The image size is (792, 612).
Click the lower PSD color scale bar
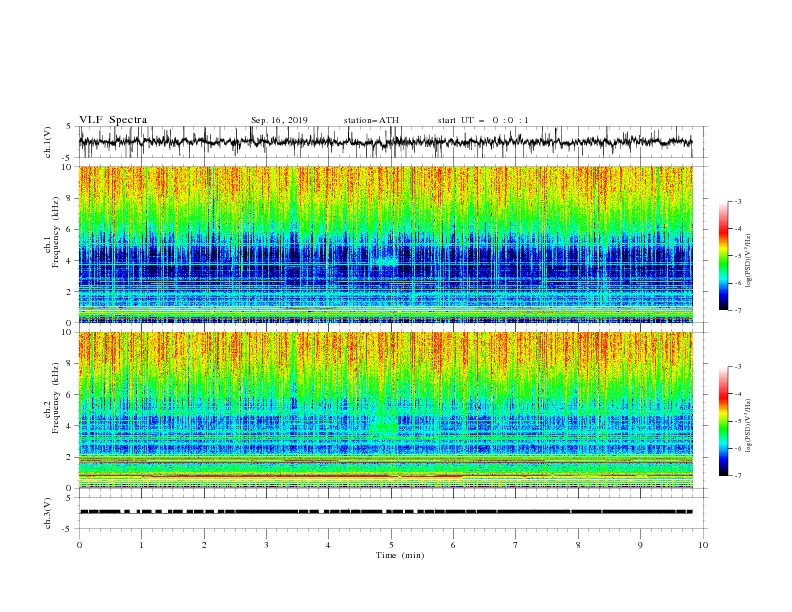pyautogui.click(x=723, y=421)
